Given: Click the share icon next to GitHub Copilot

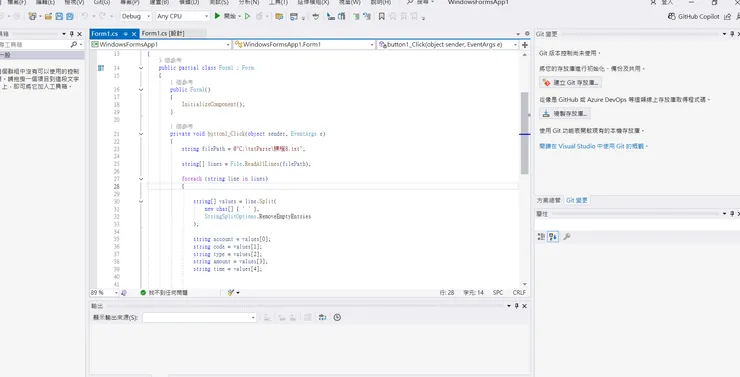Looking at the screenshot, I should 727,16.
